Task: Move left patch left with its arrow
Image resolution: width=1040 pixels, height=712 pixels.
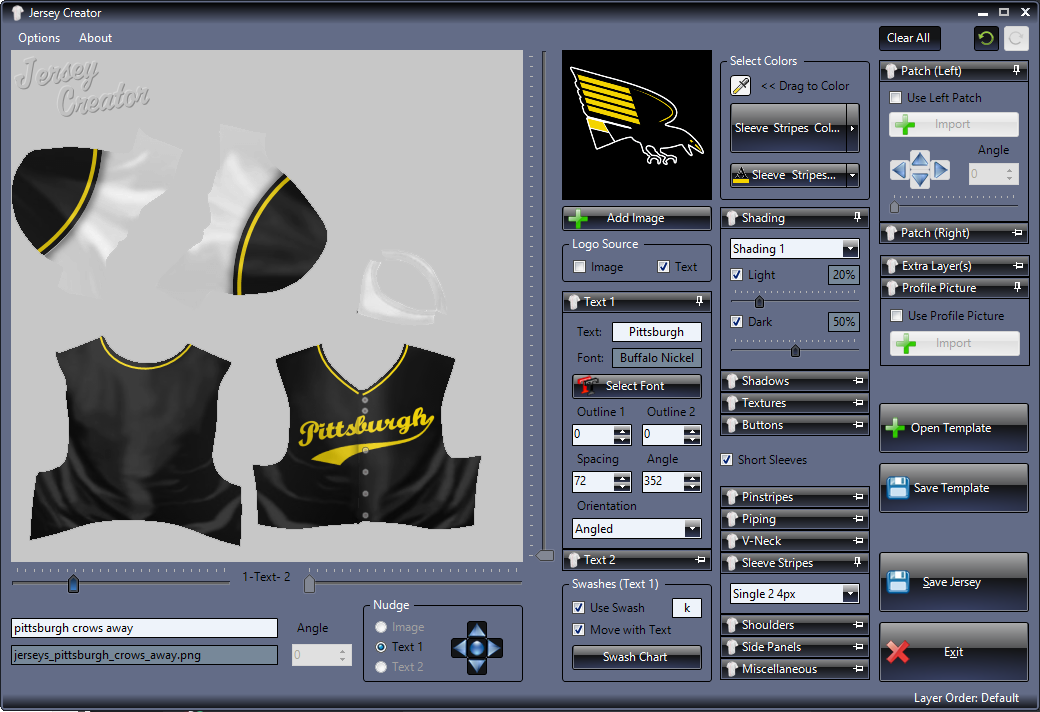Action: point(899,171)
